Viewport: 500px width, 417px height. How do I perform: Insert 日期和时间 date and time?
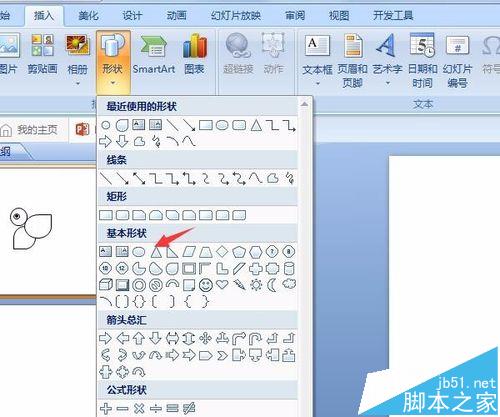point(422,61)
